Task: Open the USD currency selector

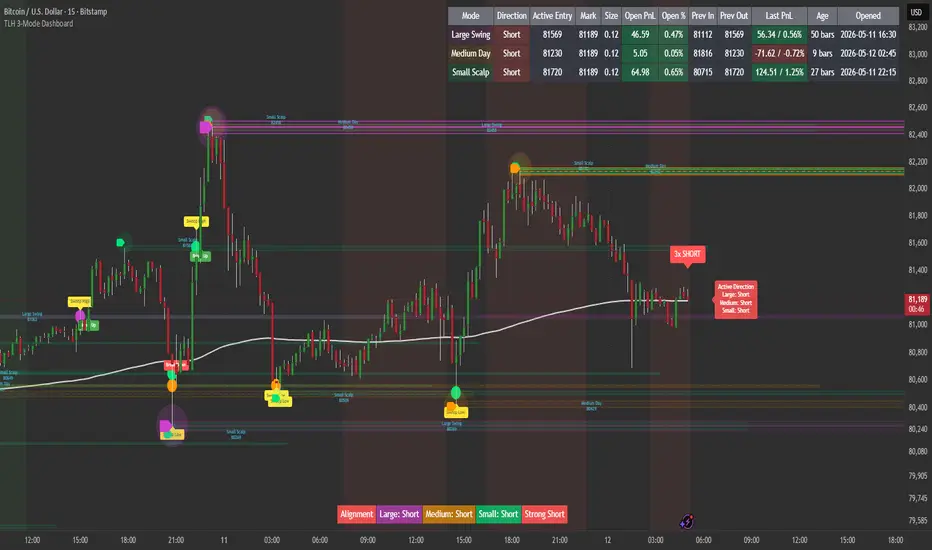Action: click(x=916, y=12)
